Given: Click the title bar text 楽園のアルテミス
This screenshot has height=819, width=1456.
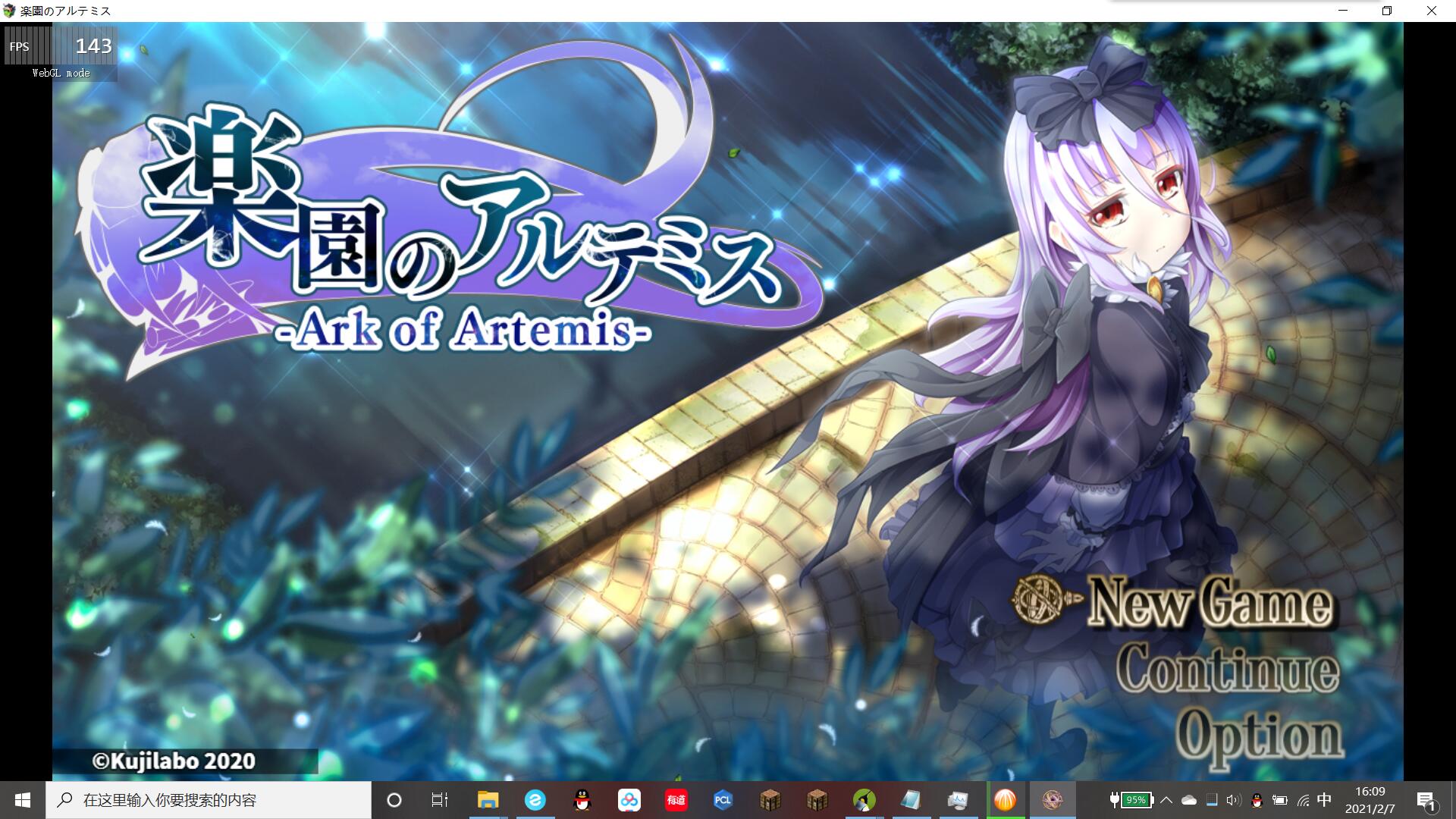Looking at the screenshot, I should [65, 11].
